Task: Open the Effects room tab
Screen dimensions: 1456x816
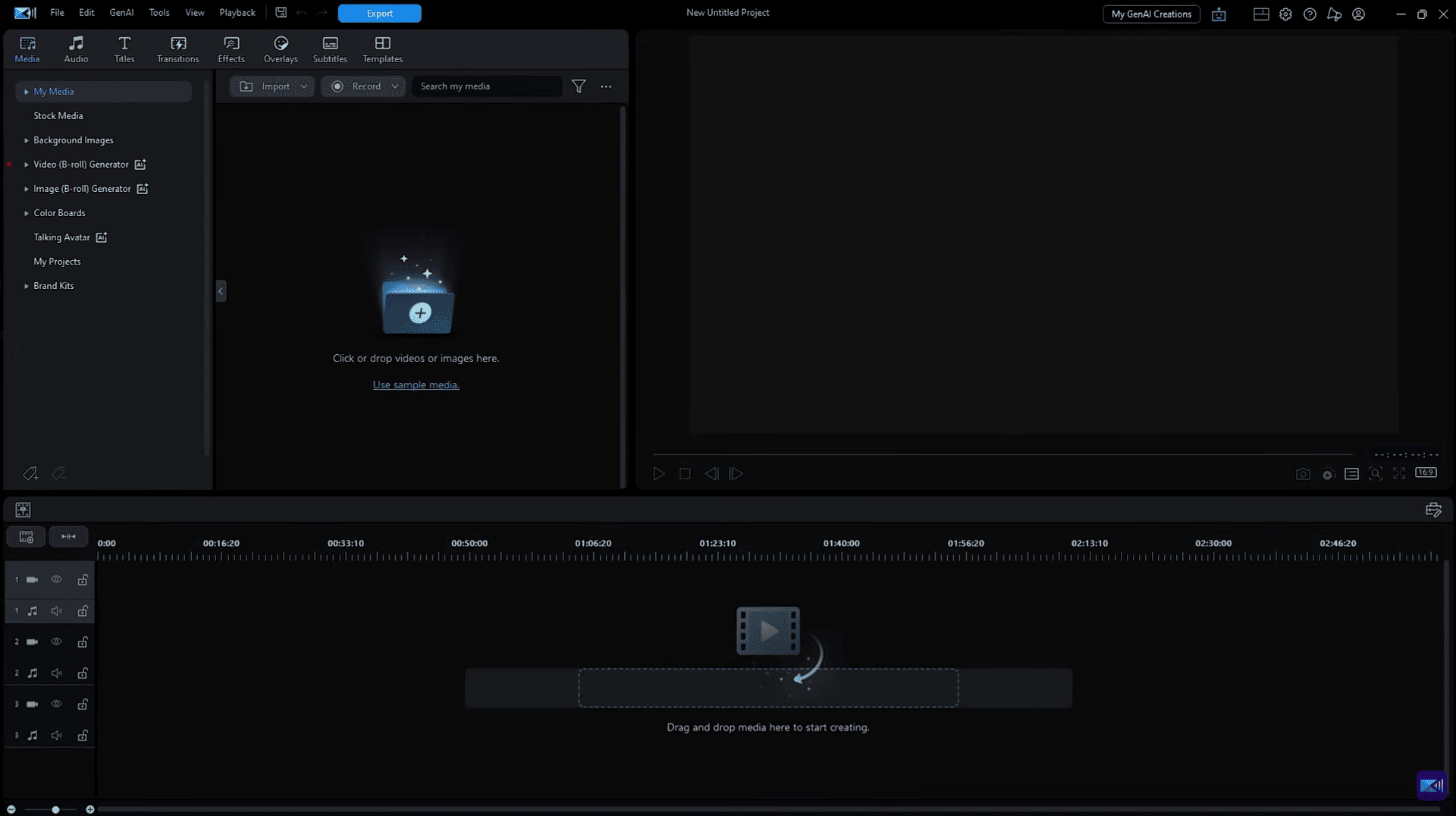Action: tap(231, 50)
